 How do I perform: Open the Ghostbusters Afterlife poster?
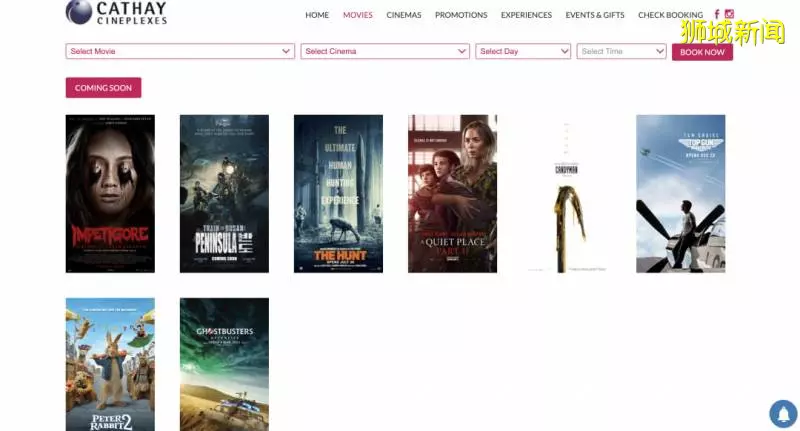click(224, 365)
